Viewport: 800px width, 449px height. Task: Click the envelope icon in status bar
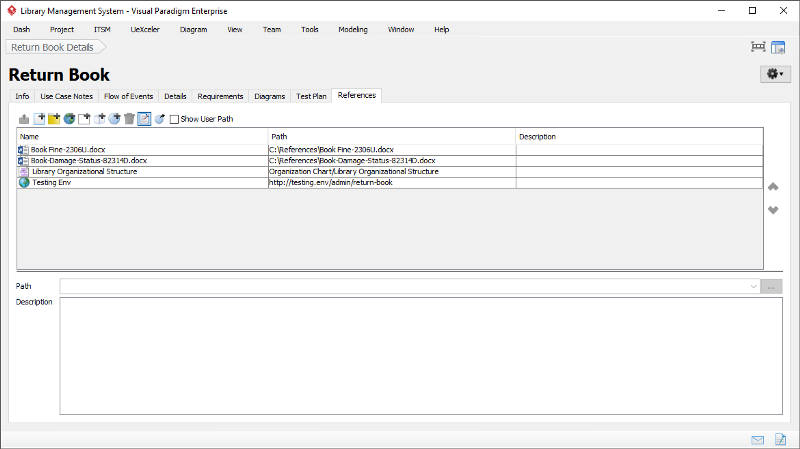pos(758,439)
